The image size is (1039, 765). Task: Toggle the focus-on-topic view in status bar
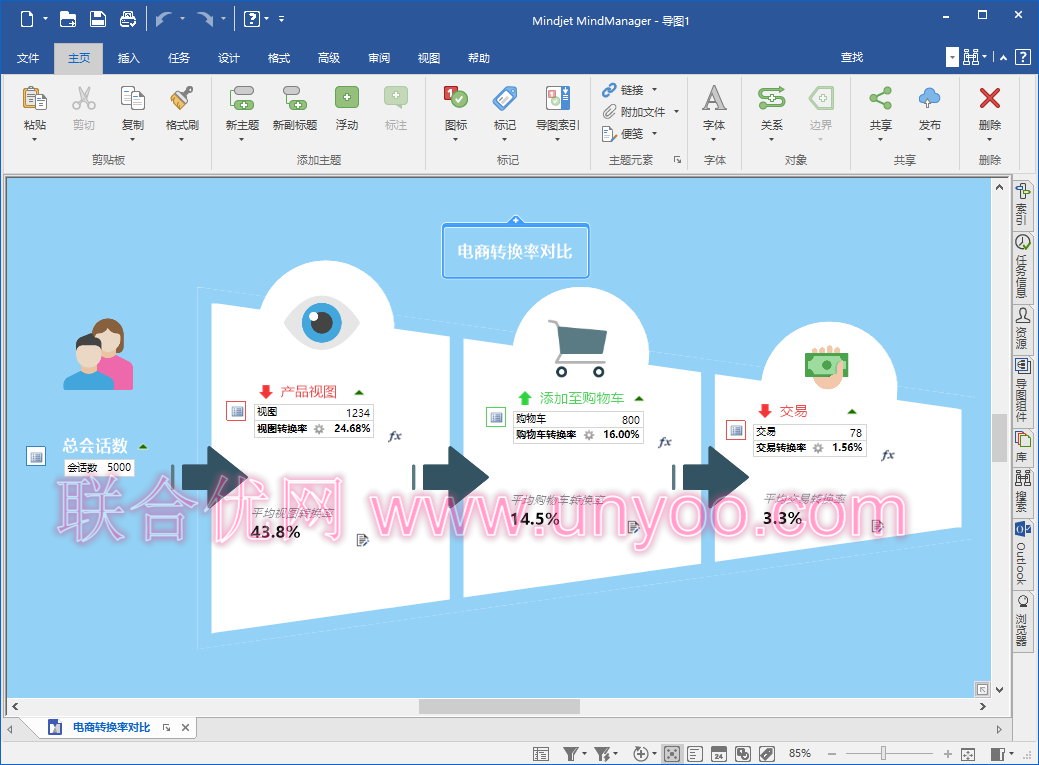point(671,754)
